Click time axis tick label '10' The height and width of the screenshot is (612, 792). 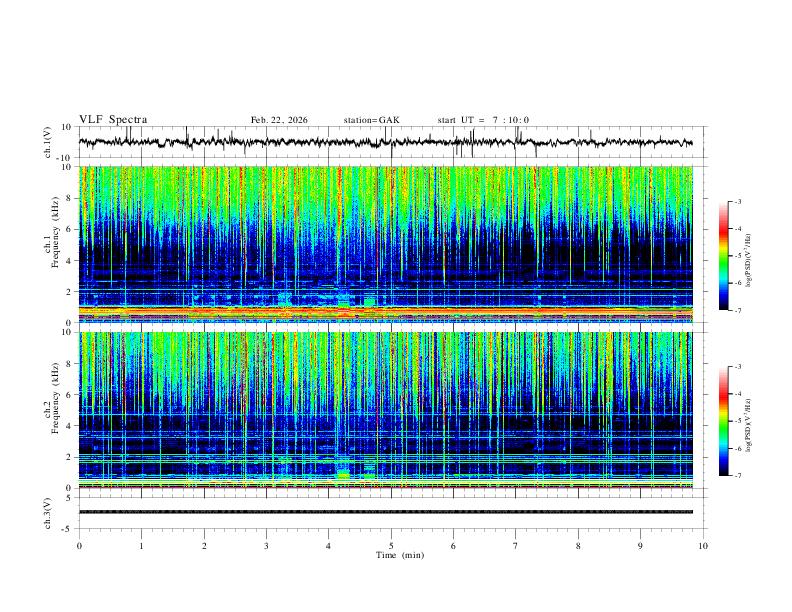(x=703, y=546)
